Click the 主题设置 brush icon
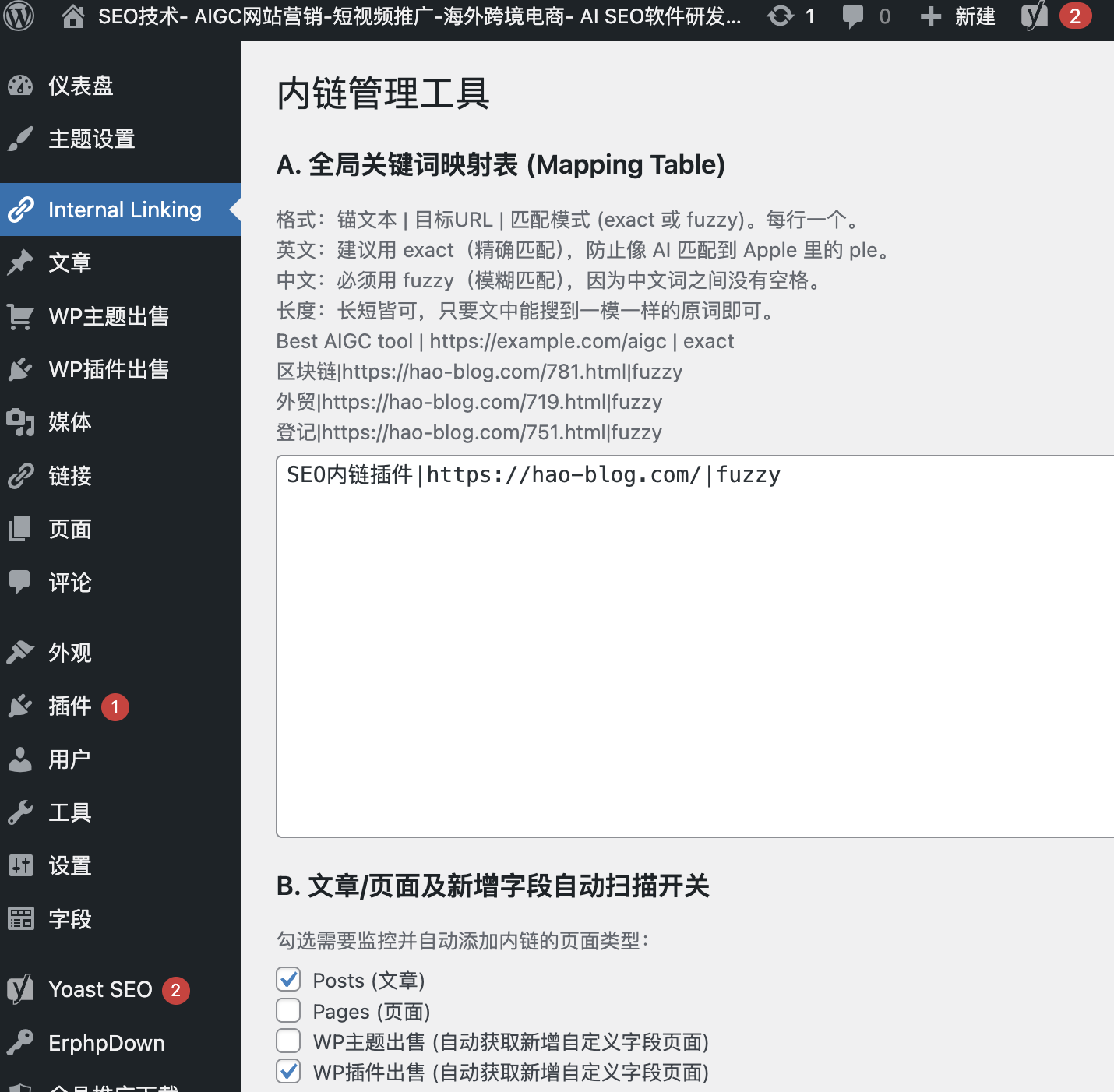The image size is (1114, 1092). pyautogui.click(x=20, y=139)
